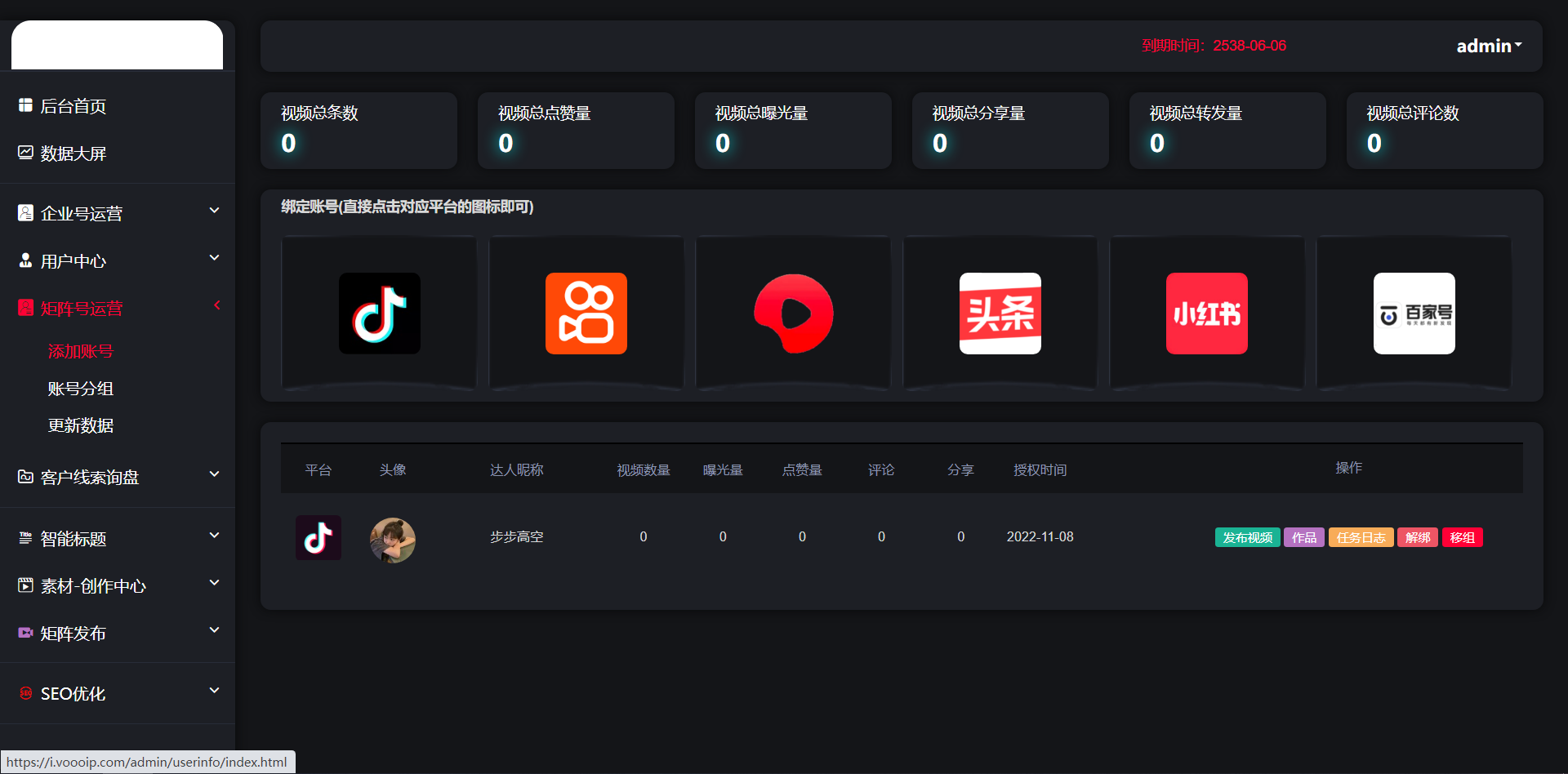
Task: Click the 分享 column header
Action: tap(960, 469)
